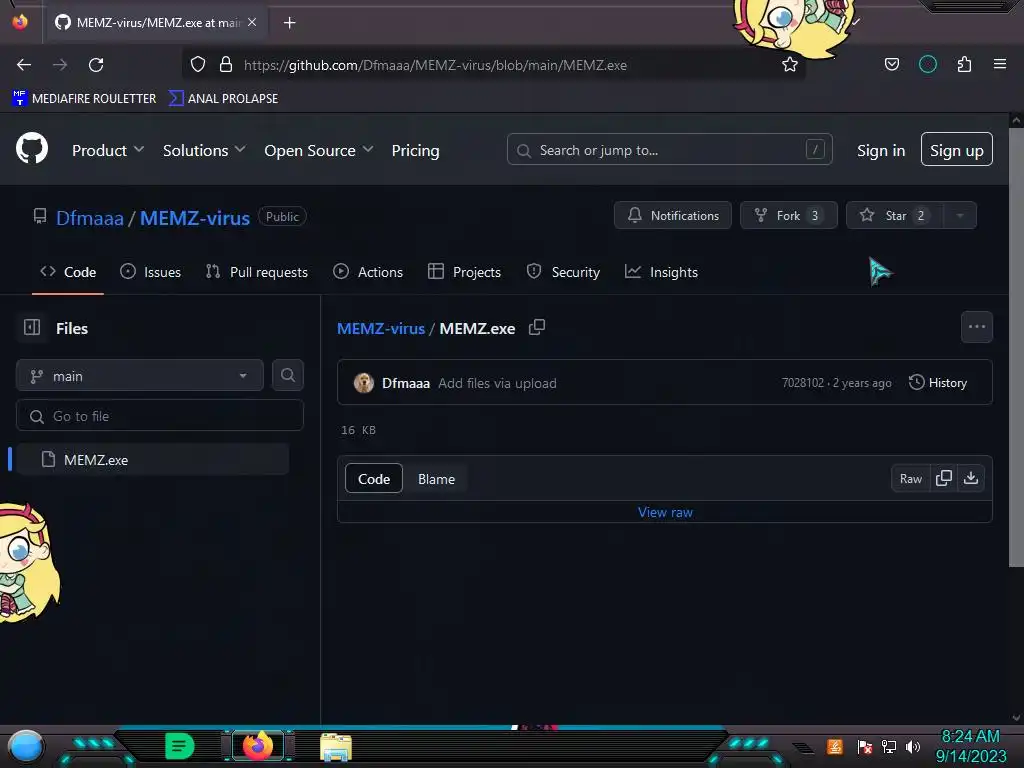Search files with the magnifier button
This screenshot has width=1024, height=768.
click(287, 375)
